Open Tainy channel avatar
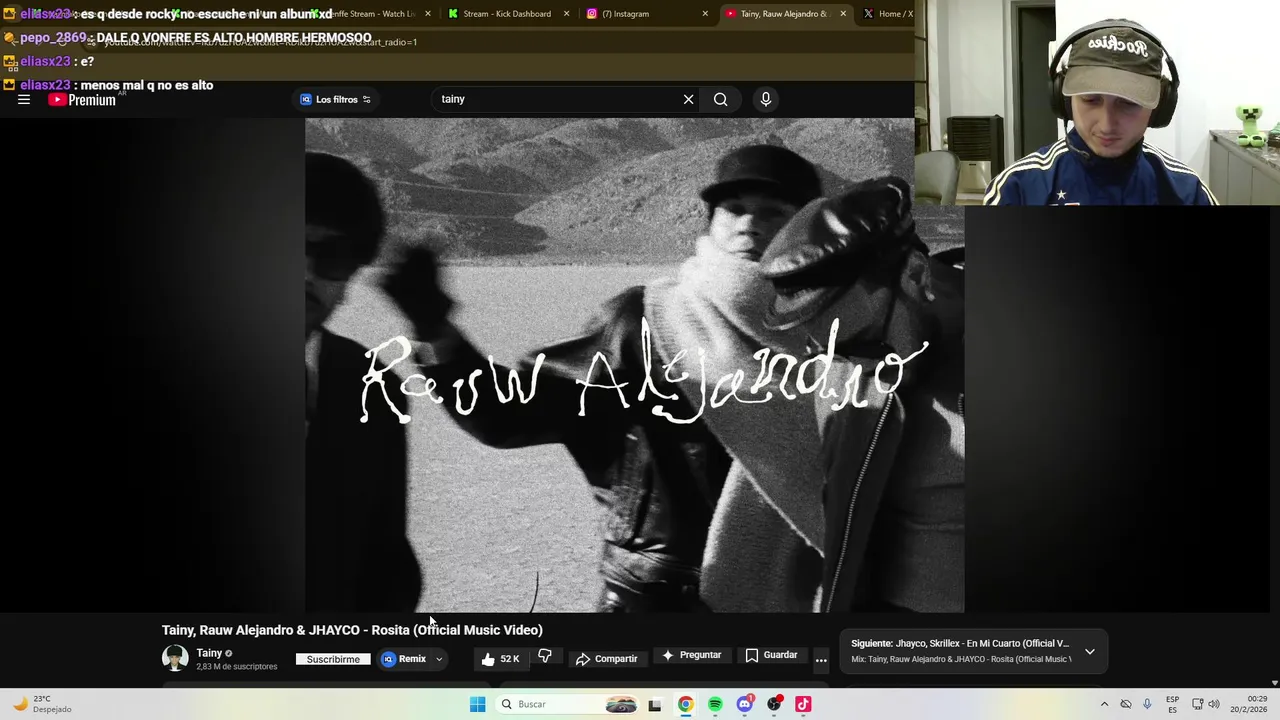This screenshot has width=1280, height=720. [175, 658]
